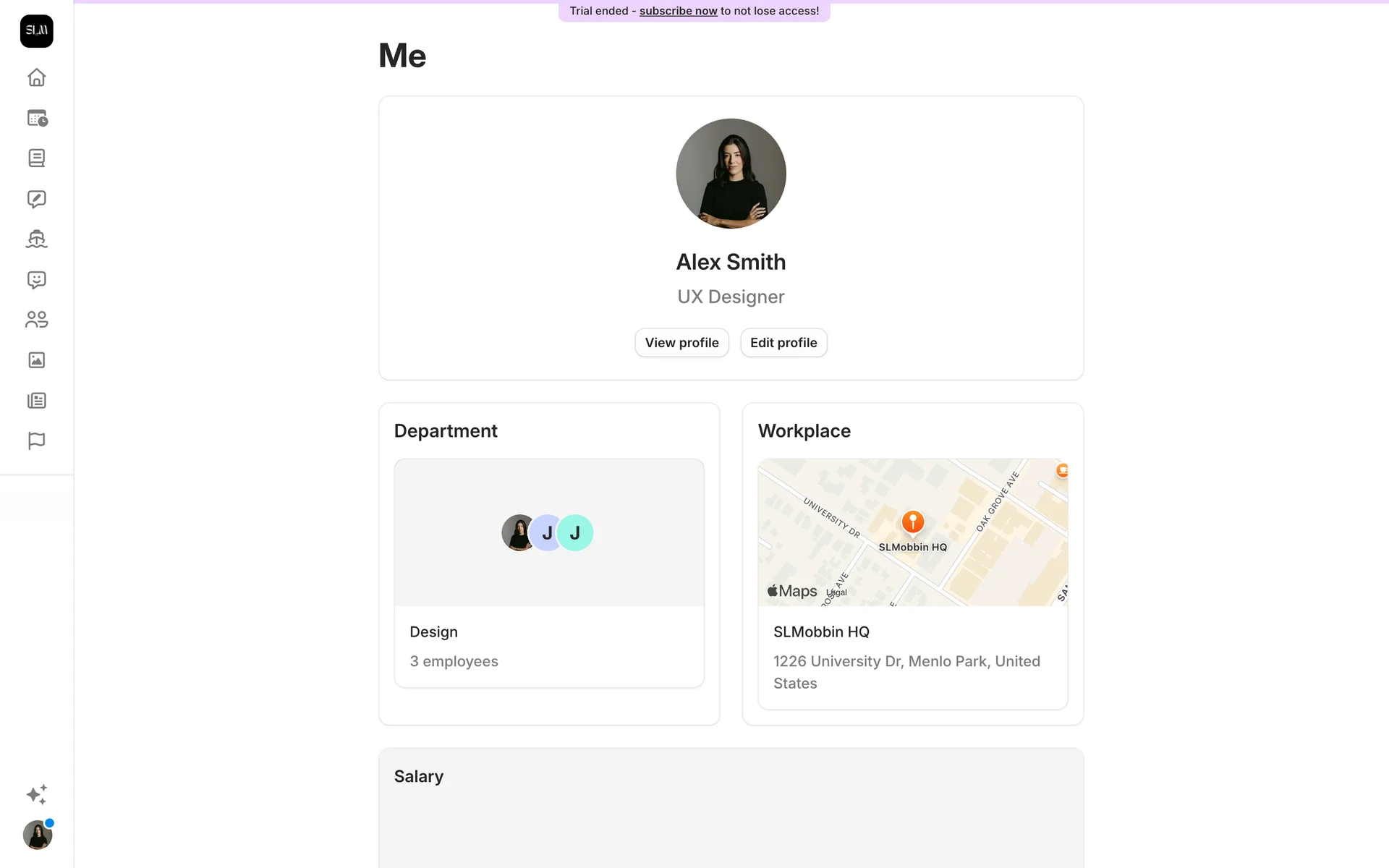
Task: Click the sparkles AI assistant icon
Action: pos(37,794)
